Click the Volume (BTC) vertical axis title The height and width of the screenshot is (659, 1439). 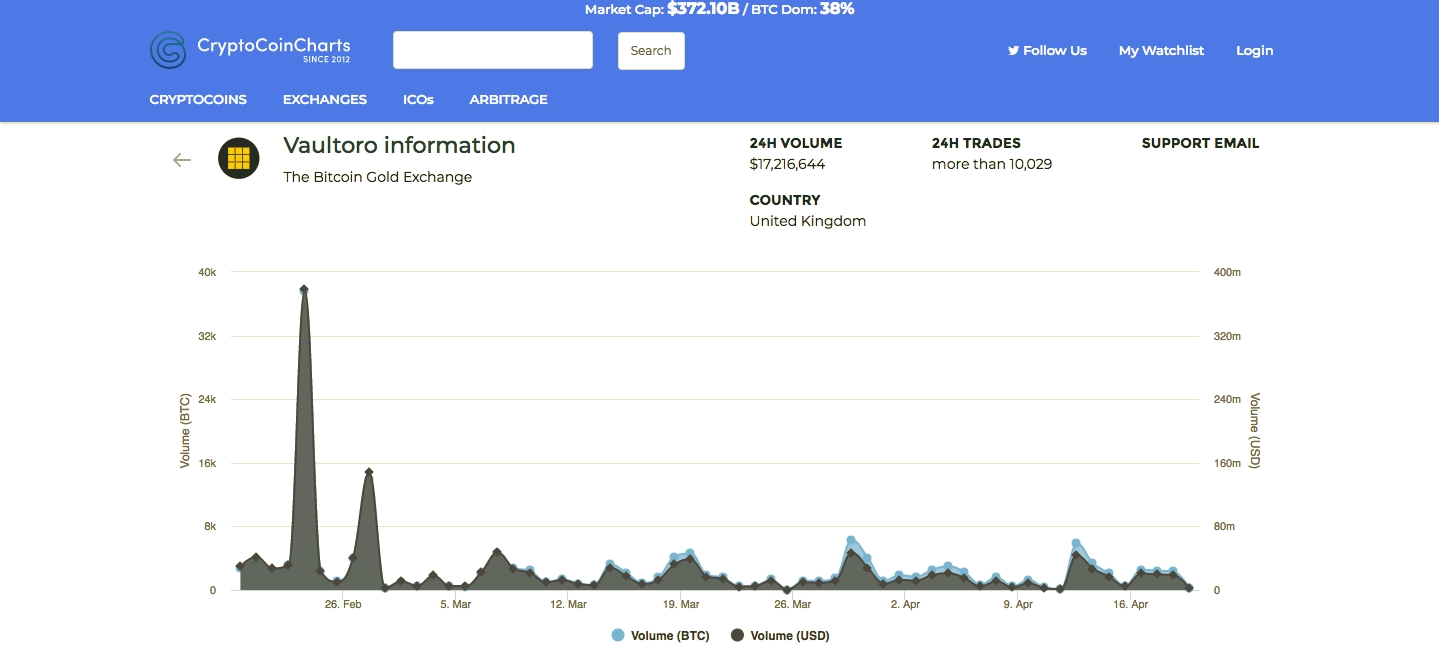click(x=185, y=431)
